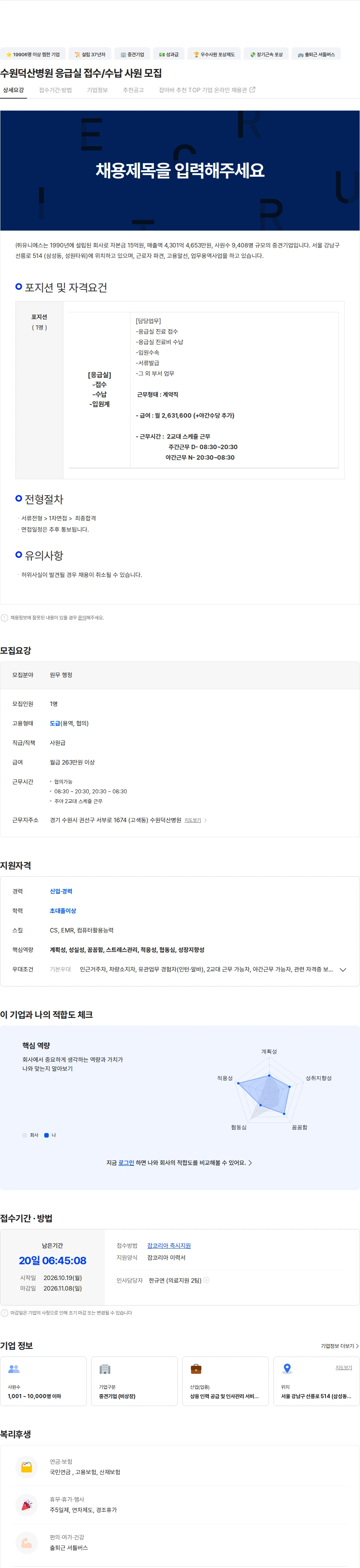Click the briefcase icon on 산업(업종) card
The image size is (360, 1568).
[195, 1369]
